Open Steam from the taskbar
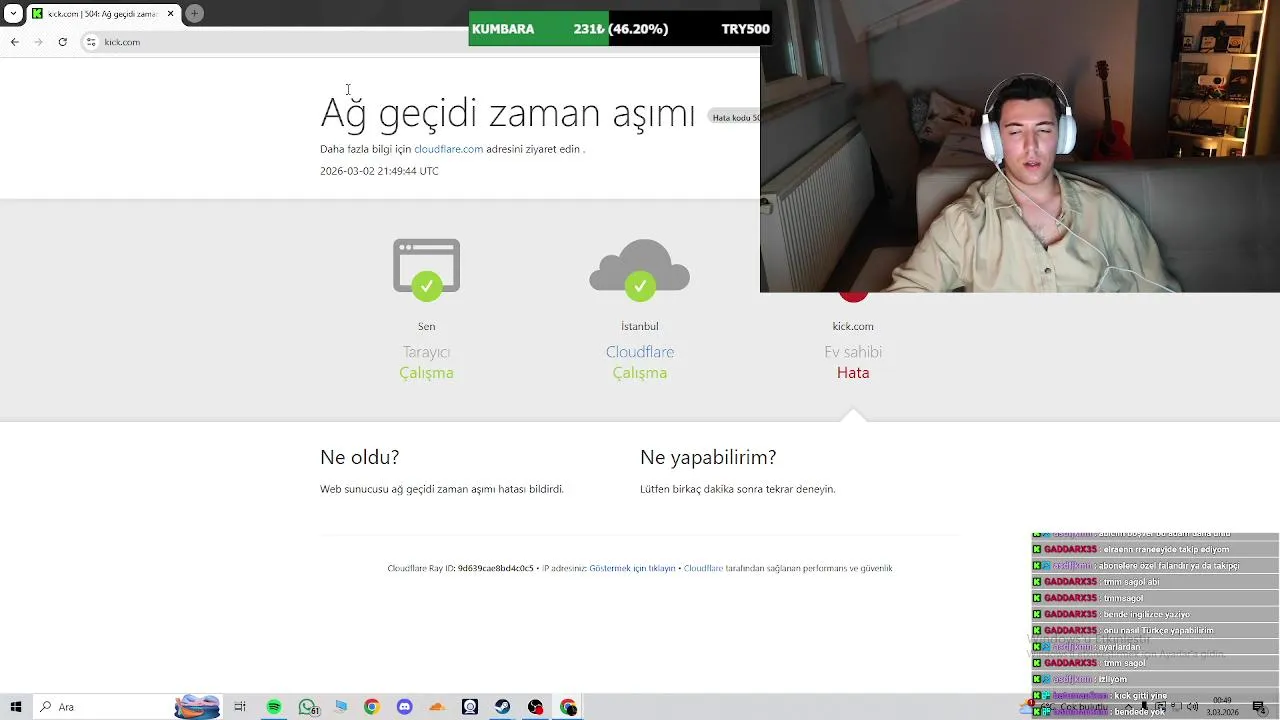 [x=503, y=707]
